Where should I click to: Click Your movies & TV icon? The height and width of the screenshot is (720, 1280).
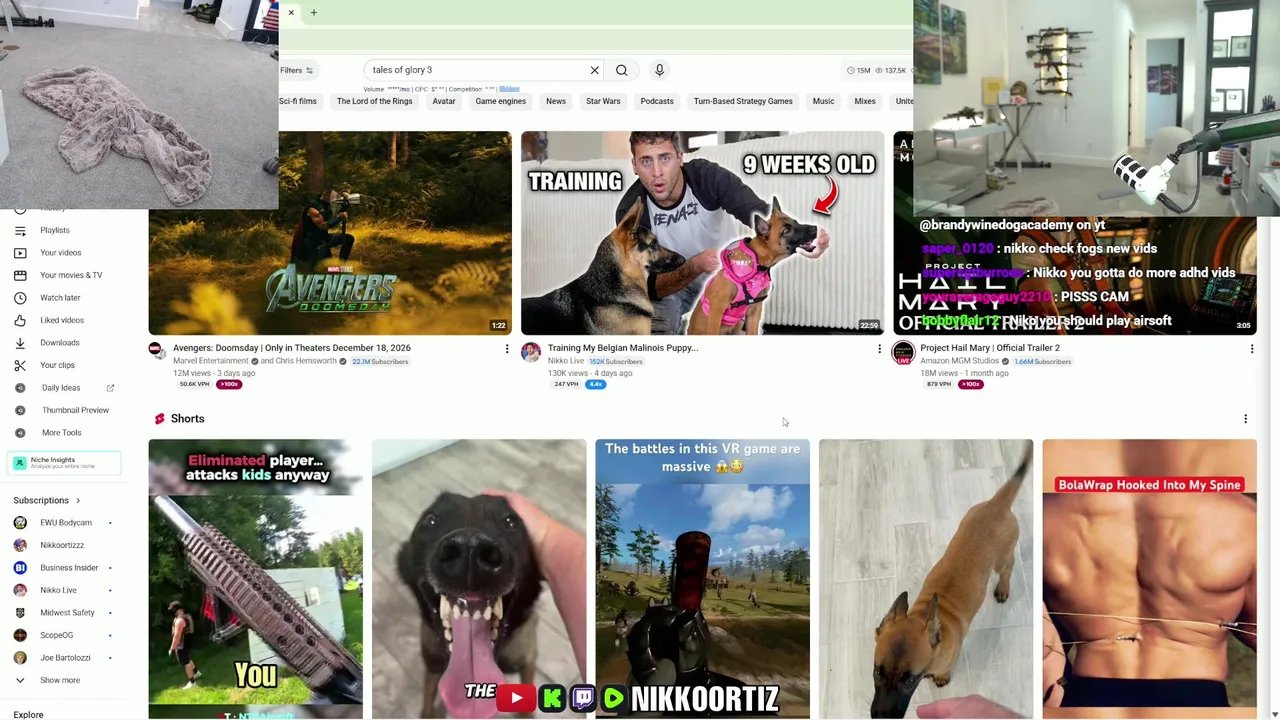[x=20, y=275]
